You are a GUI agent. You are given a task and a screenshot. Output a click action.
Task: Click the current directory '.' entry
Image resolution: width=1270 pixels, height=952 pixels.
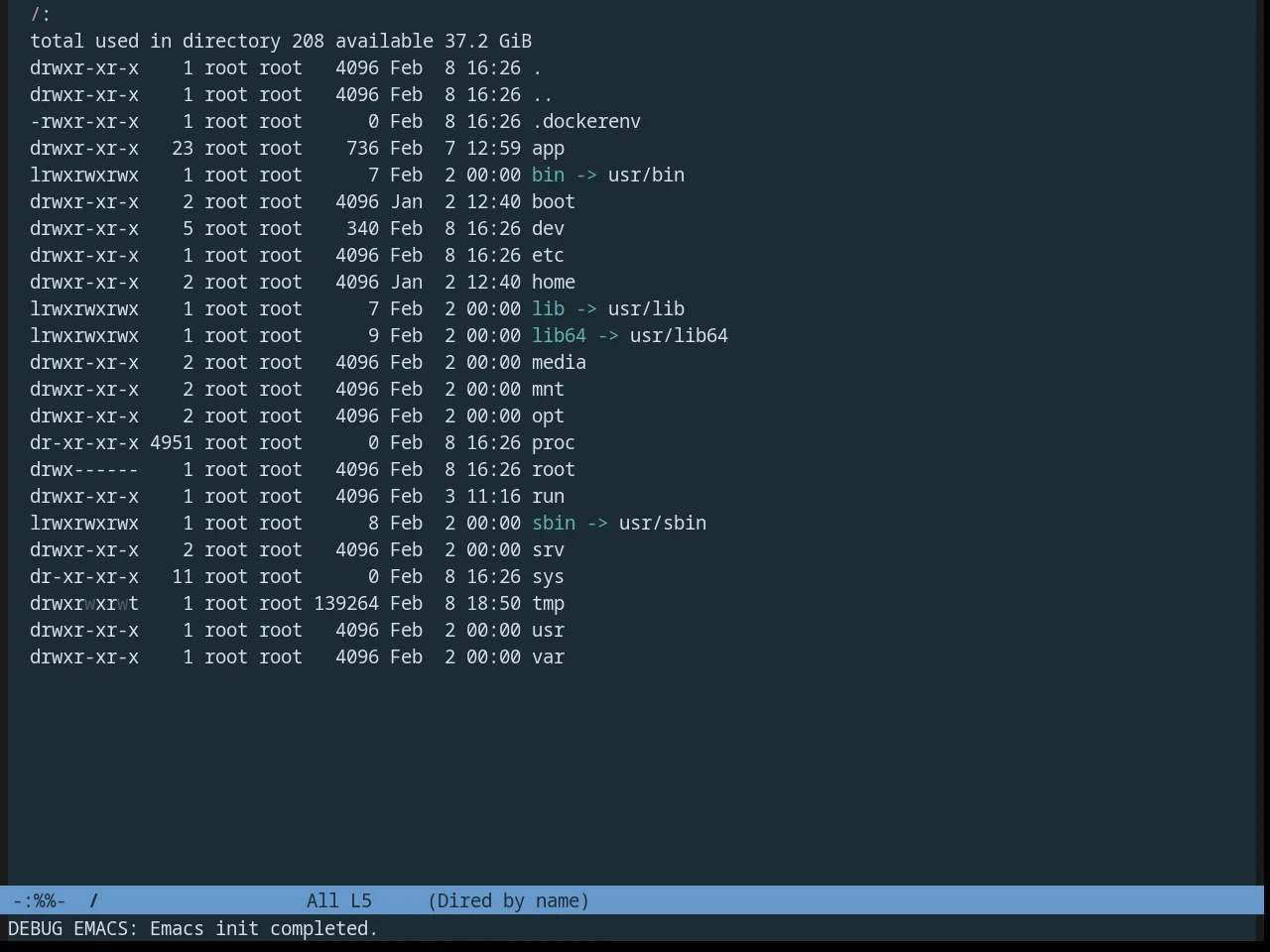click(x=537, y=68)
